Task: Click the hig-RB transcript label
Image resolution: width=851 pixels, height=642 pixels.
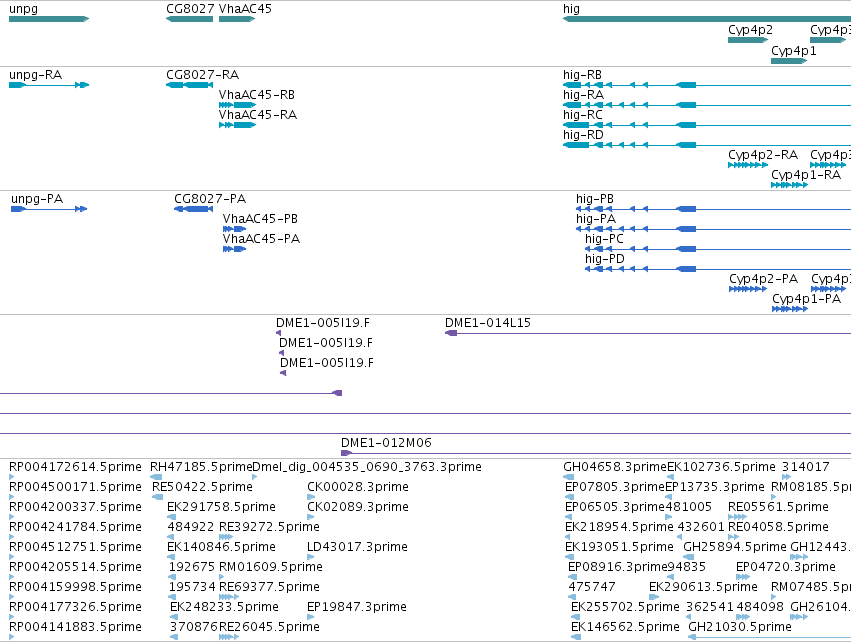Action: pyautogui.click(x=582, y=75)
